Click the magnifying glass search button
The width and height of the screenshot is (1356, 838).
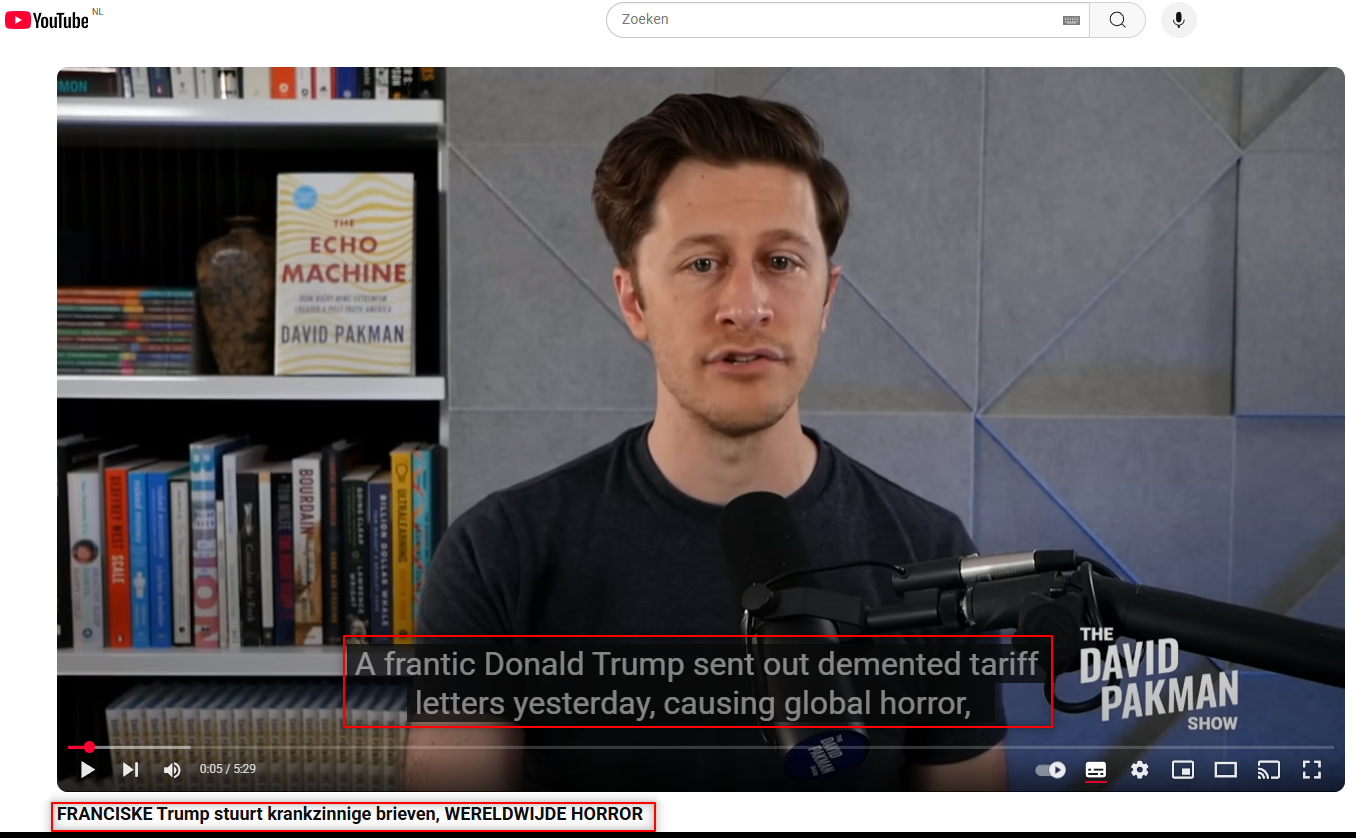(x=1117, y=20)
